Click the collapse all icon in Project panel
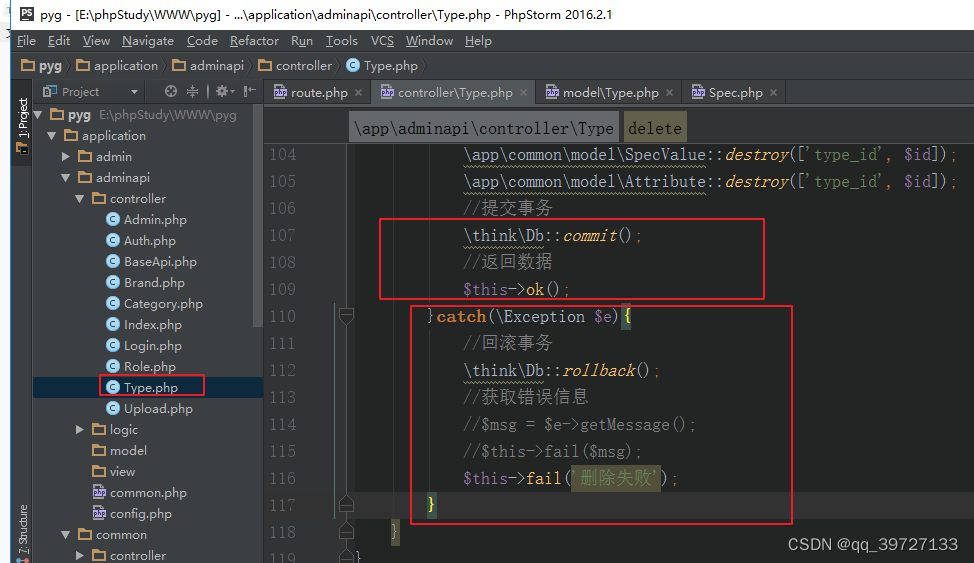Screen dimensions: 974x563 [x=193, y=92]
